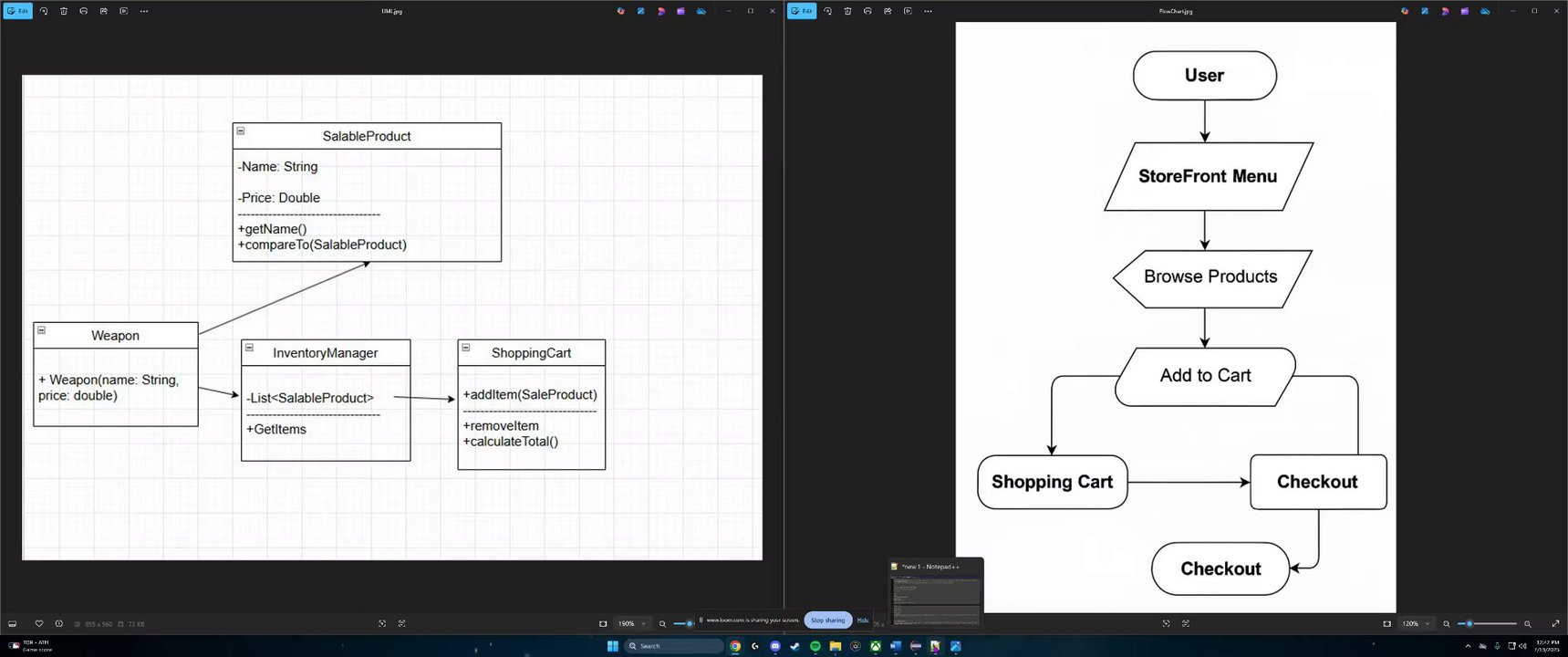
Task: Hide the Loom screen sharing notification
Action: [x=862, y=620]
